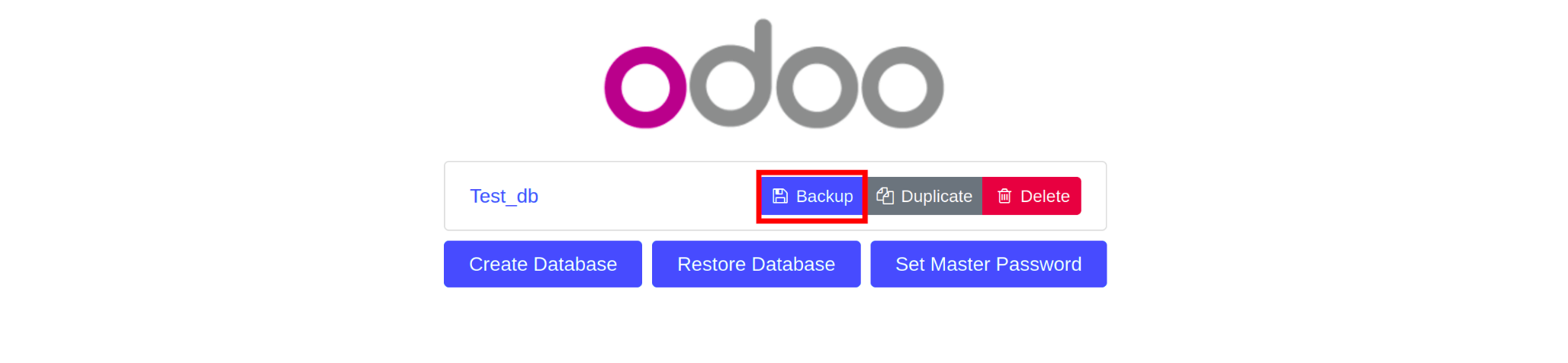Viewport: 1568px width, 363px height.
Task: Click the 'Delete' text on red button
Action: tap(1045, 196)
